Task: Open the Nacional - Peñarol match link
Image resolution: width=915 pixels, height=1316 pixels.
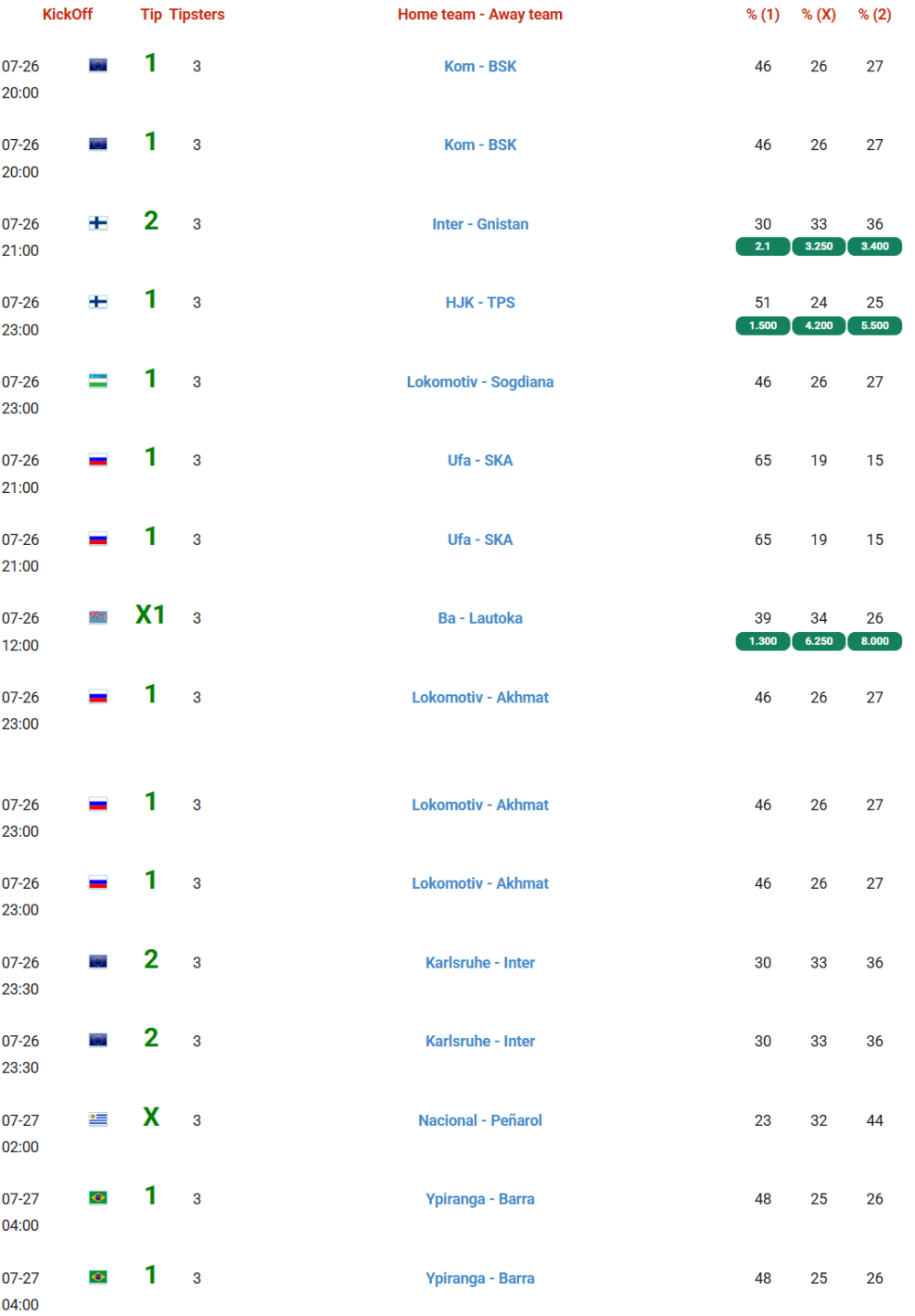Action: click(x=480, y=1120)
